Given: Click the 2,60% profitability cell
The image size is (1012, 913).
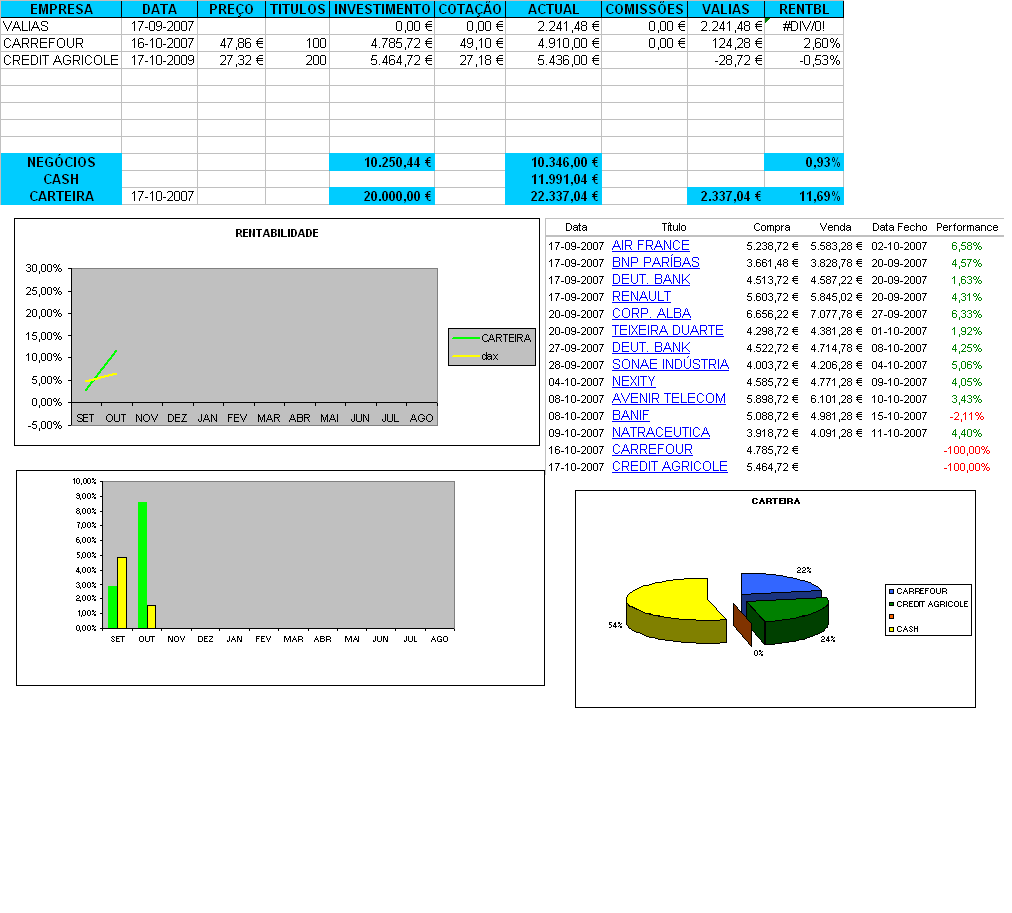Looking at the screenshot, I should pyautogui.click(x=804, y=43).
